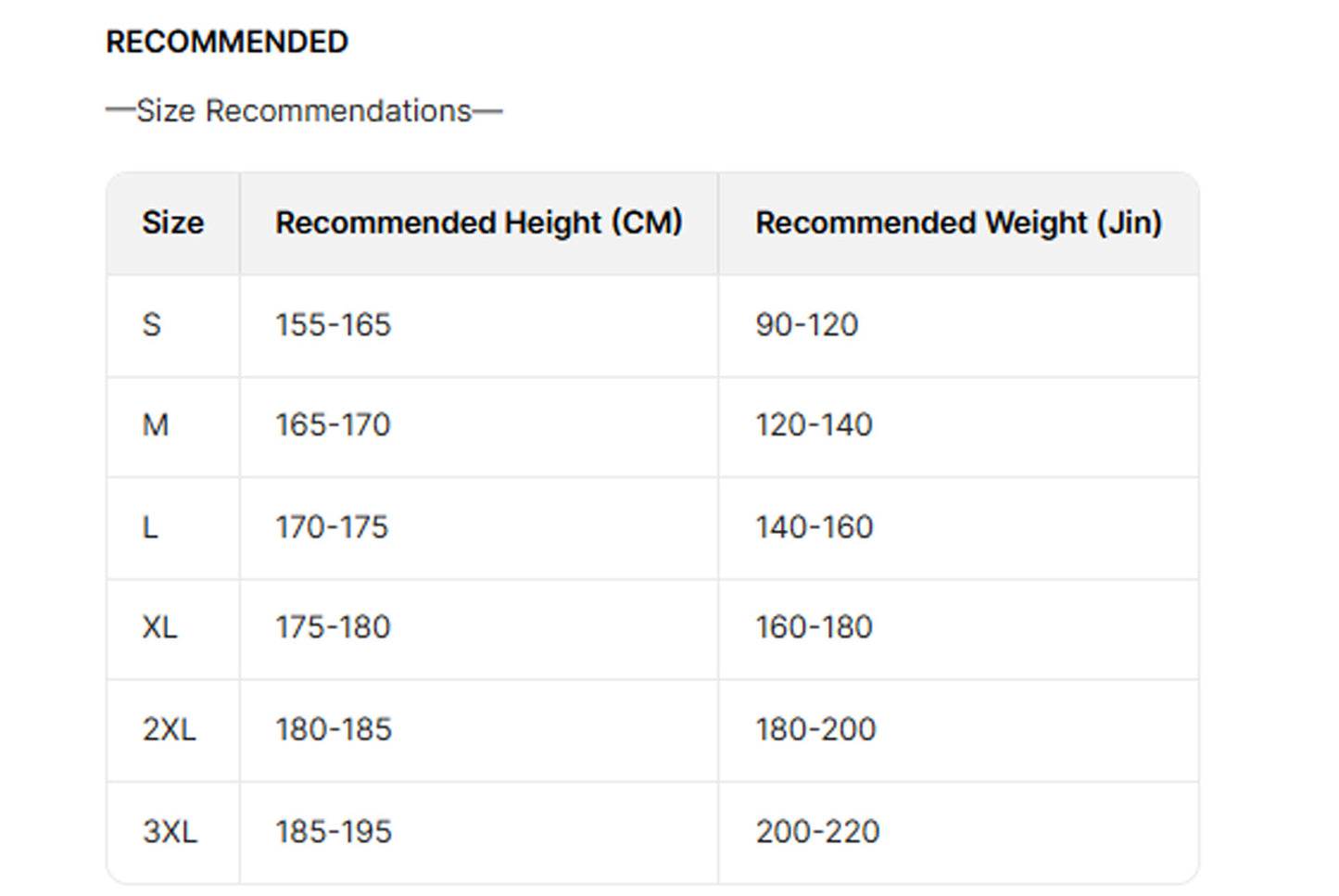The width and height of the screenshot is (1339, 896).
Task: Click the S size cell
Action: point(152,325)
